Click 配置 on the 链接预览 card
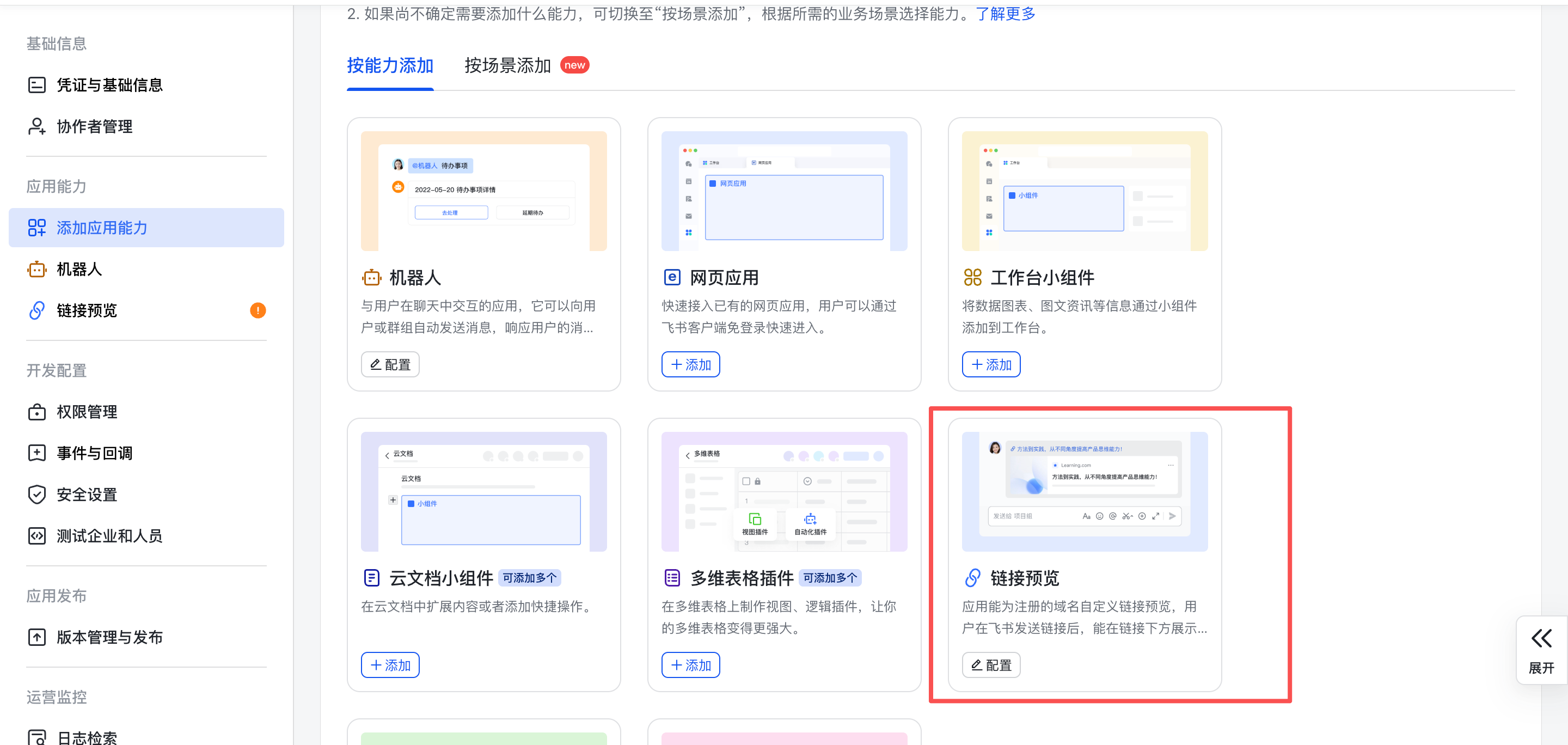The height and width of the screenshot is (745, 1568). click(x=990, y=665)
